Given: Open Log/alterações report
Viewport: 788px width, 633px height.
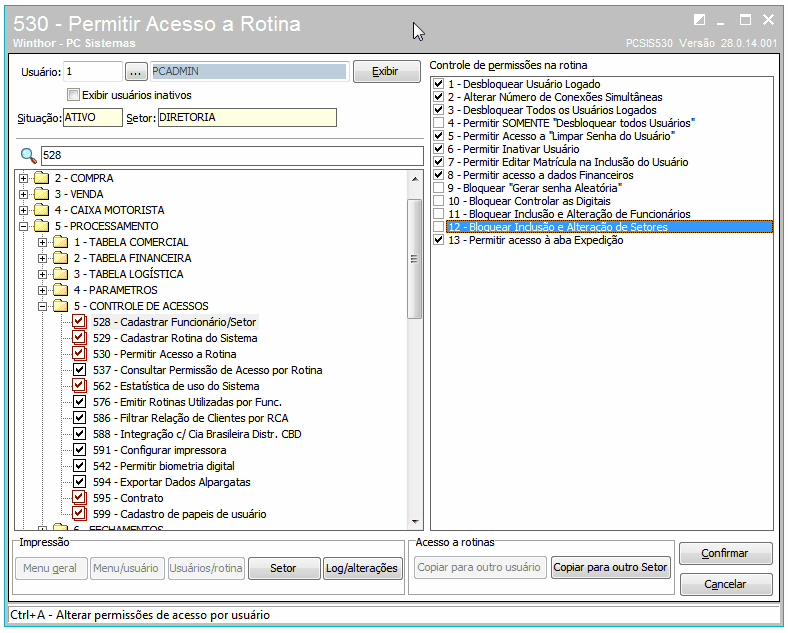Looking at the screenshot, I should click(x=362, y=568).
